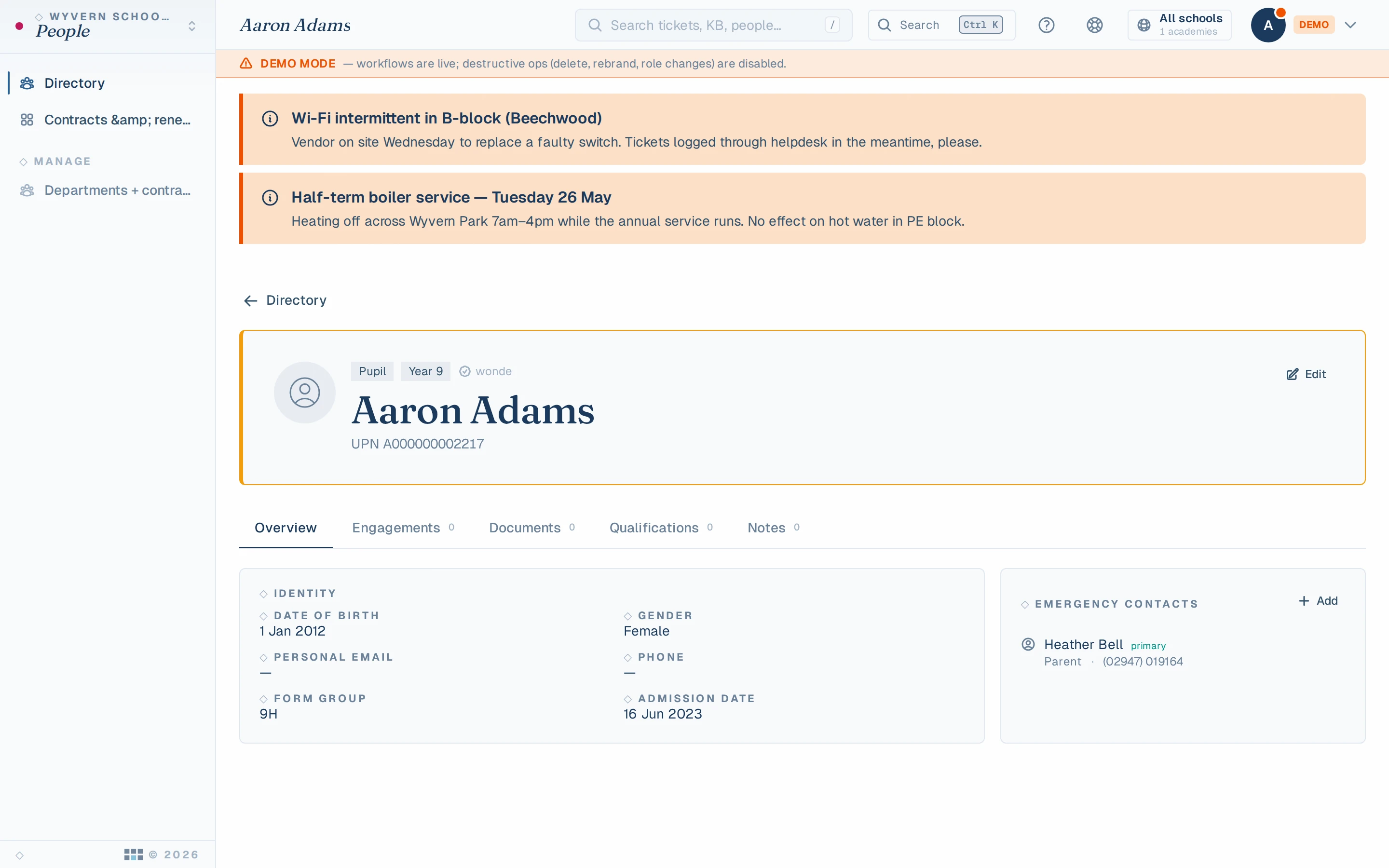
Task: Click the user avatar with letter A
Action: 1268,25
